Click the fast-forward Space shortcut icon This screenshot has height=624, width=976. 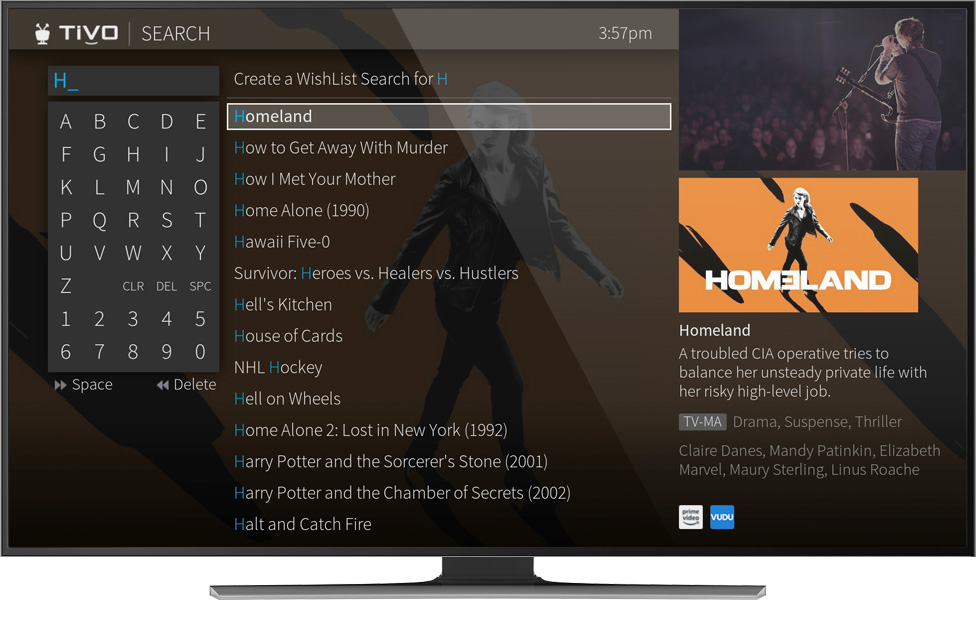click(60, 385)
